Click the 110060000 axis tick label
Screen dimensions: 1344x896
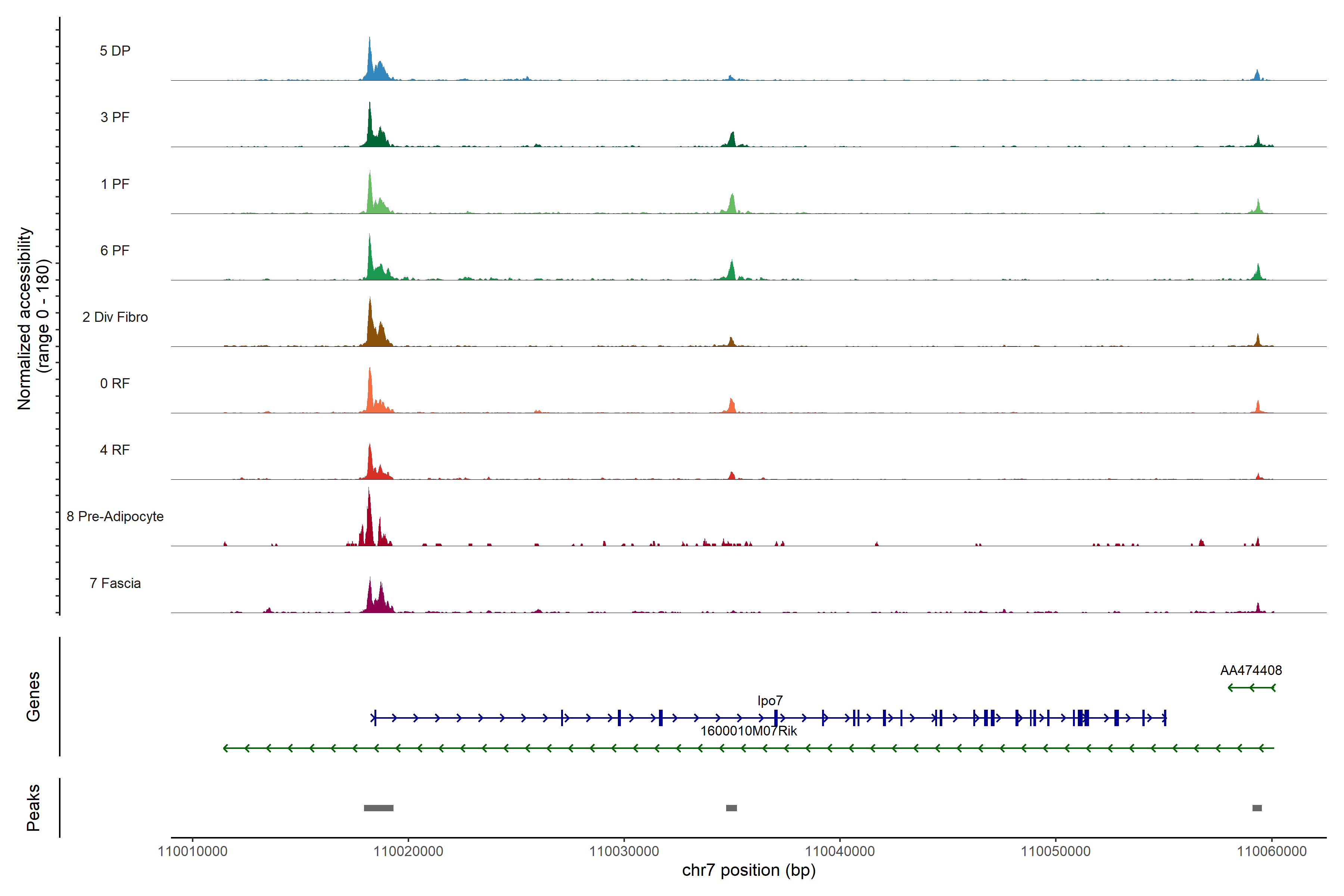click(1272, 852)
